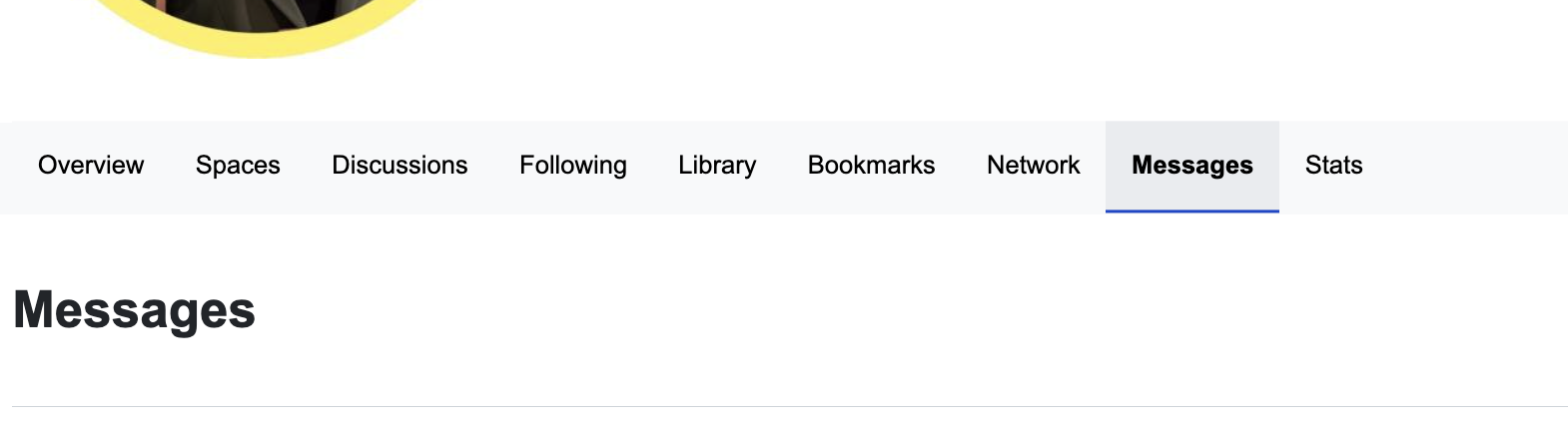Click the blue underline beneath Messages tab

pos(1191,211)
